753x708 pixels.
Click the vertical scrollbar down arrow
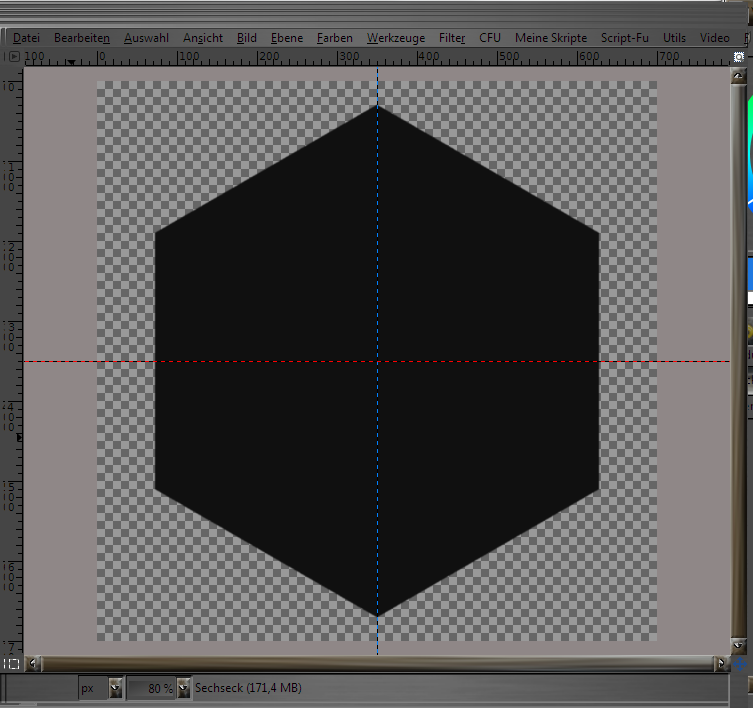click(x=738, y=647)
